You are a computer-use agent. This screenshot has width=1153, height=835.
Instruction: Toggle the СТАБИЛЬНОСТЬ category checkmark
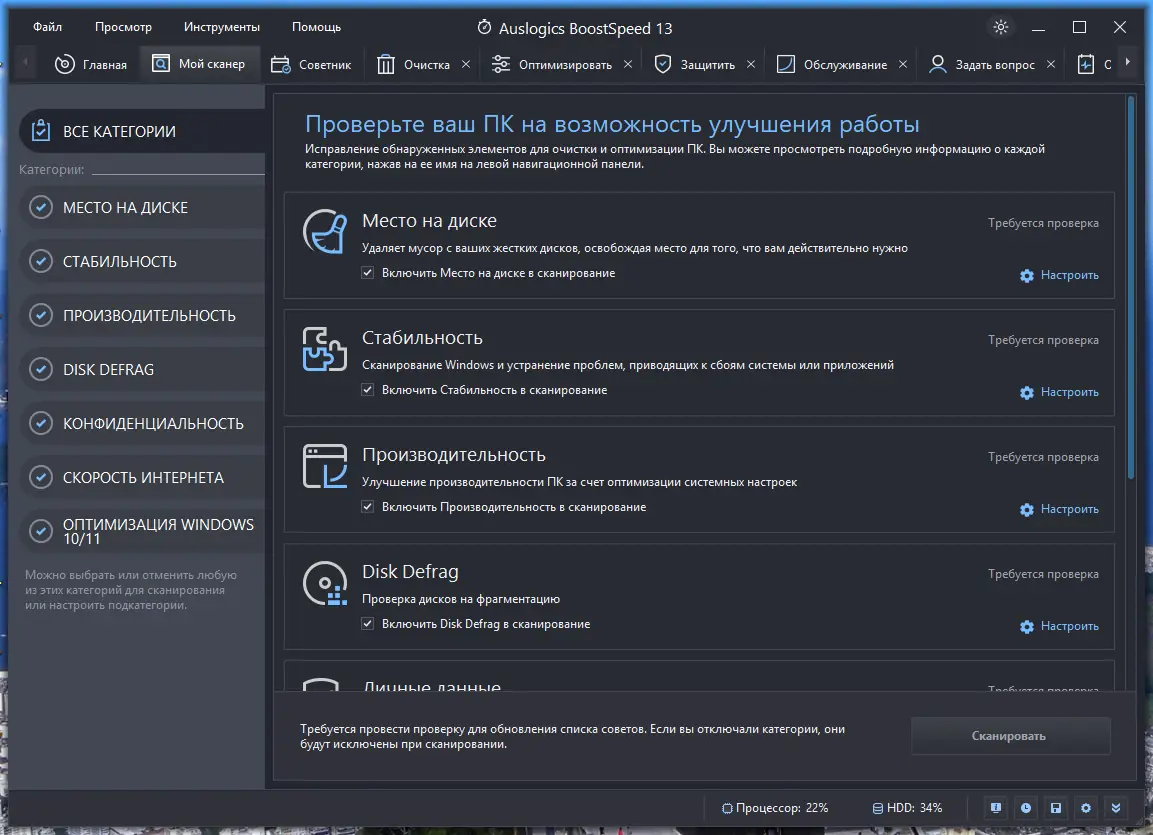(x=40, y=261)
